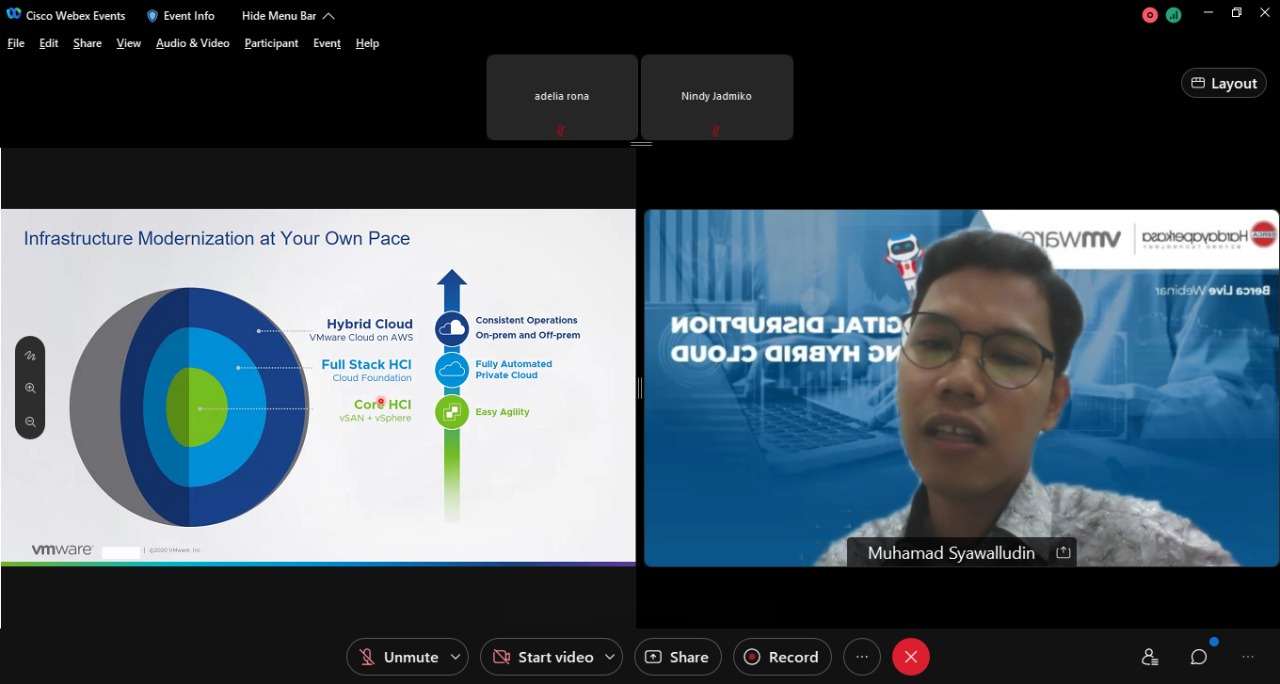The height and width of the screenshot is (684, 1280).
Task: Restore down the Webex window
Action: coord(1237,13)
